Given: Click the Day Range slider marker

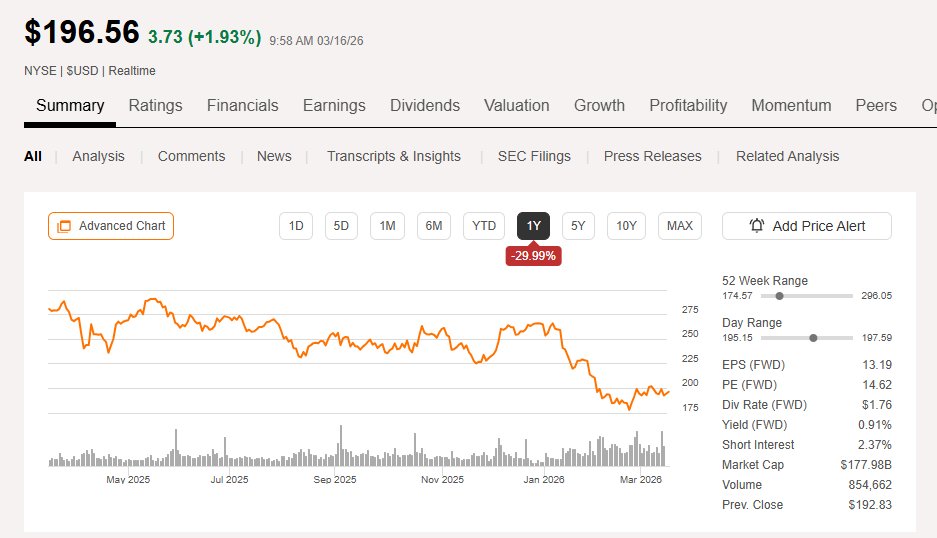Looking at the screenshot, I should [x=813, y=338].
